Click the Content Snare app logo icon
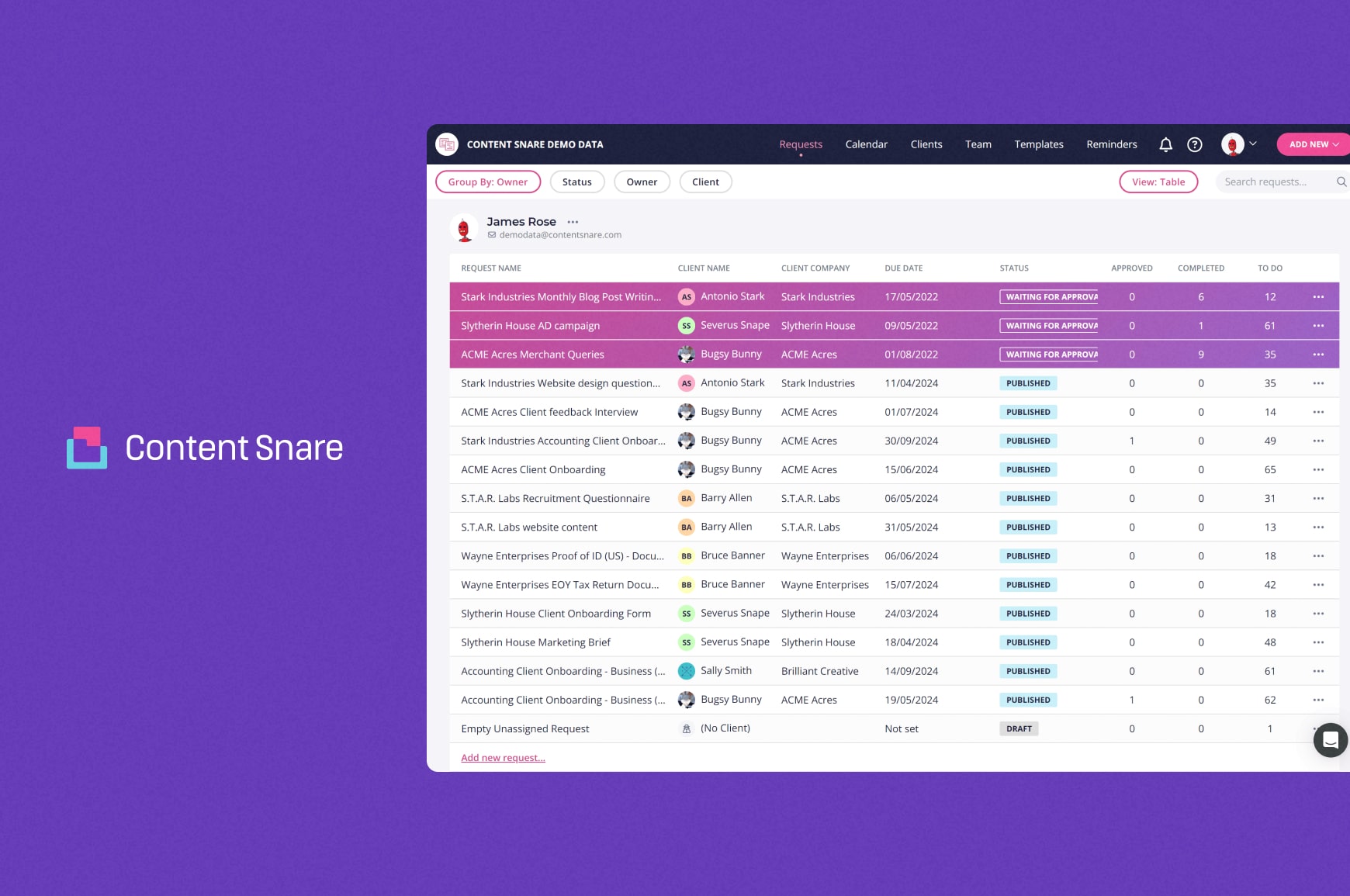This screenshot has width=1350, height=896. (x=447, y=144)
